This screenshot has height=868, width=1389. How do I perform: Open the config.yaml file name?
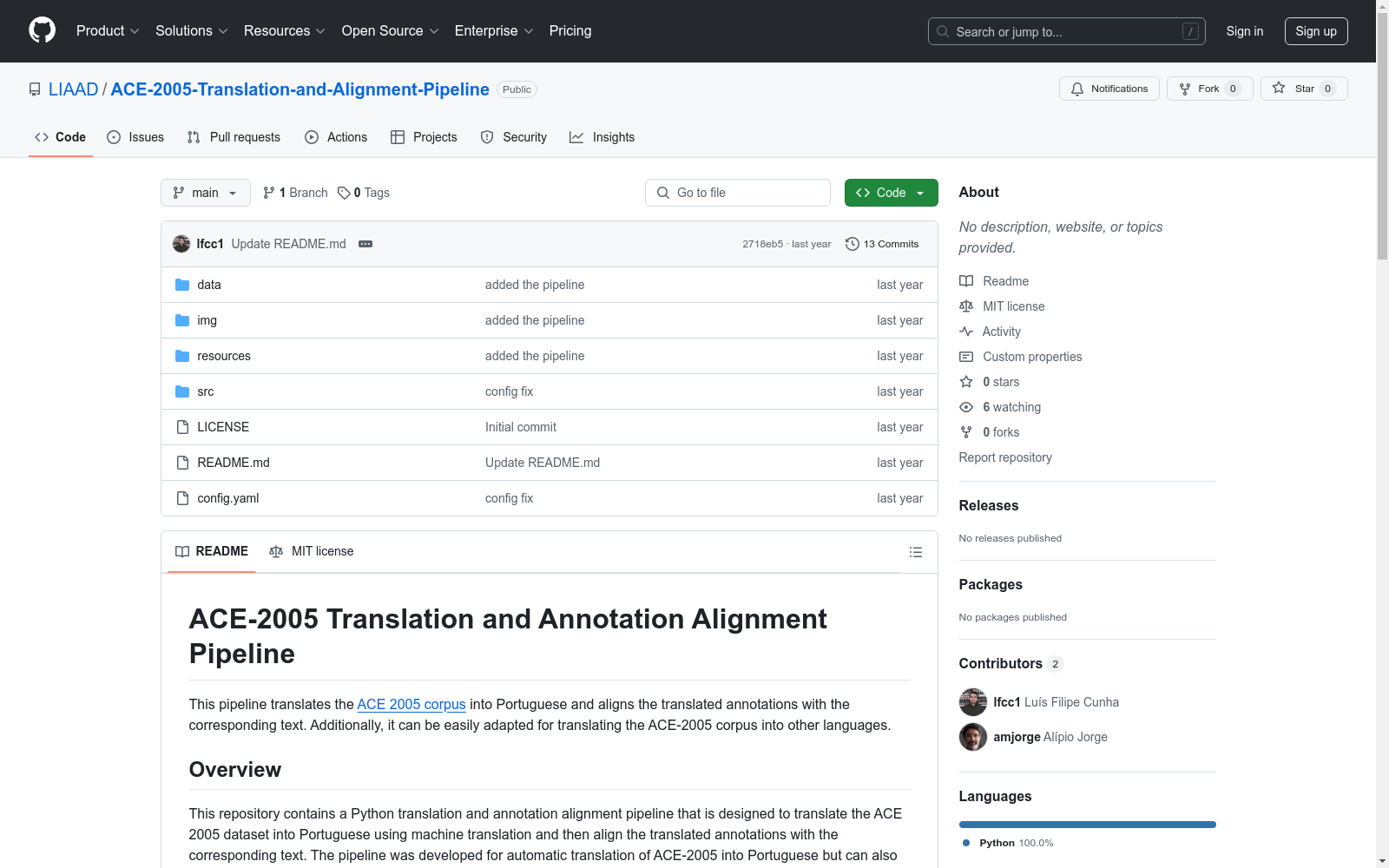click(x=228, y=498)
